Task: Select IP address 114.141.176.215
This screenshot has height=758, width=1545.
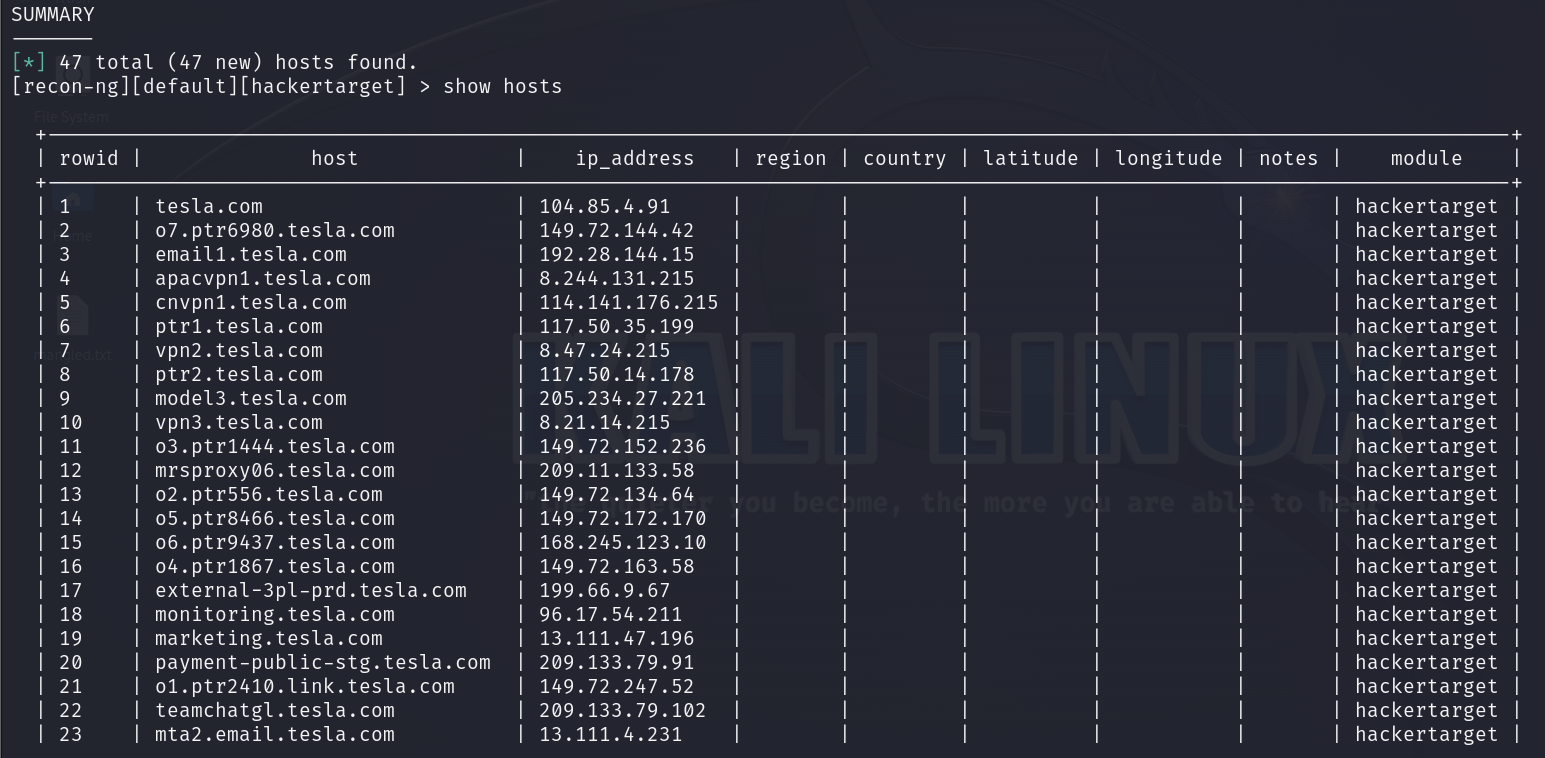Action: (x=629, y=302)
